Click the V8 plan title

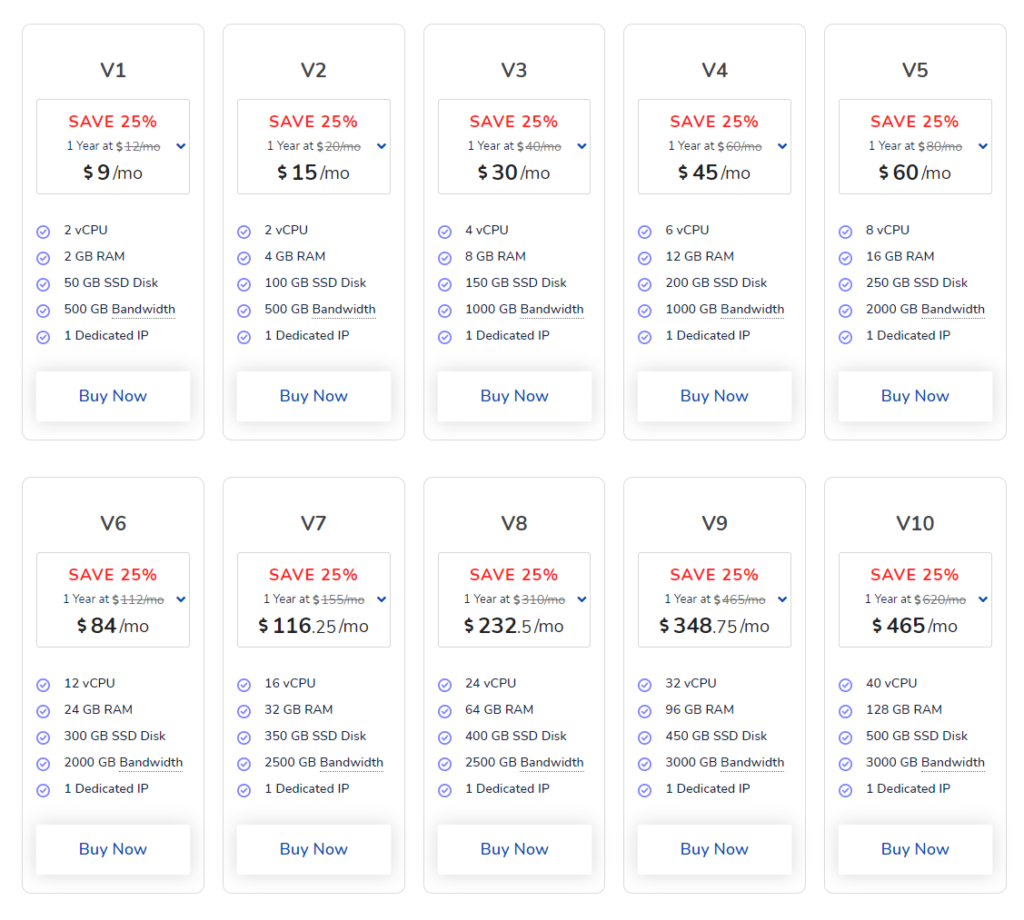coord(514,523)
